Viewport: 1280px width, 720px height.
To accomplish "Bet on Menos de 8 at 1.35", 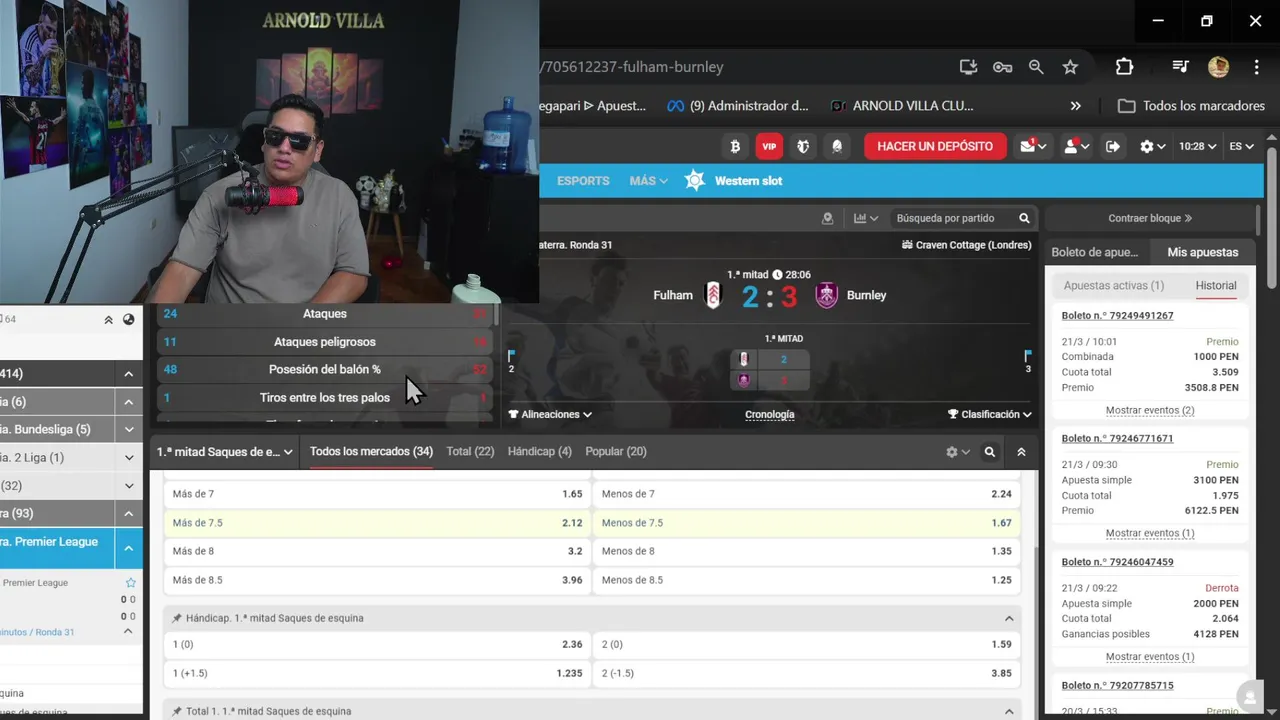I will click(x=807, y=551).
